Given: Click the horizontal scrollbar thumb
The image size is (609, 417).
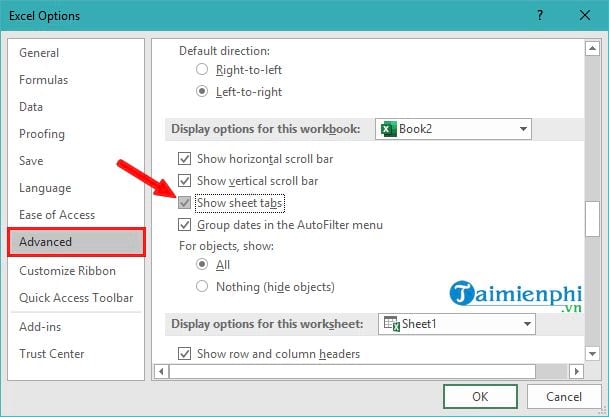Looking at the screenshot, I should [x=353, y=372].
